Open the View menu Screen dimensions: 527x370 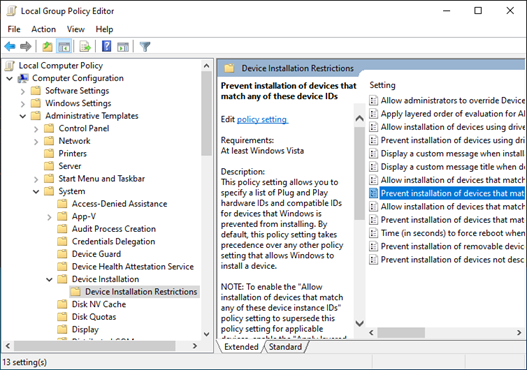(76, 29)
